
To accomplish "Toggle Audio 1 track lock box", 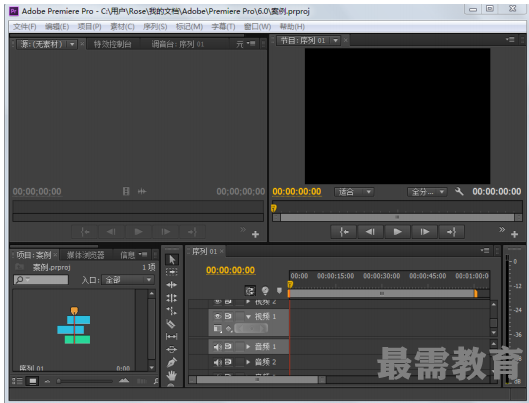I will coord(240,347).
